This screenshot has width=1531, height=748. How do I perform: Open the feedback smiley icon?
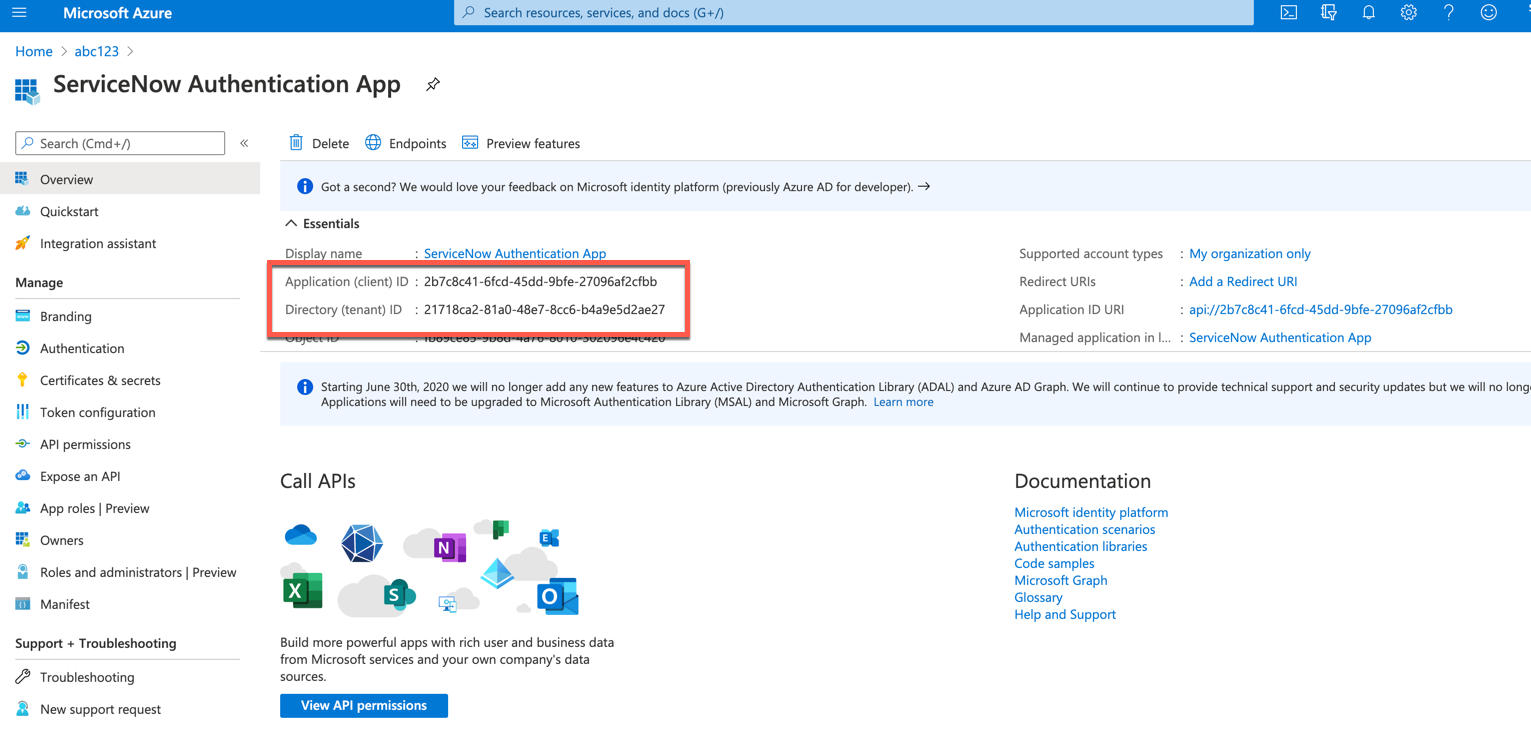pos(1489,13)
